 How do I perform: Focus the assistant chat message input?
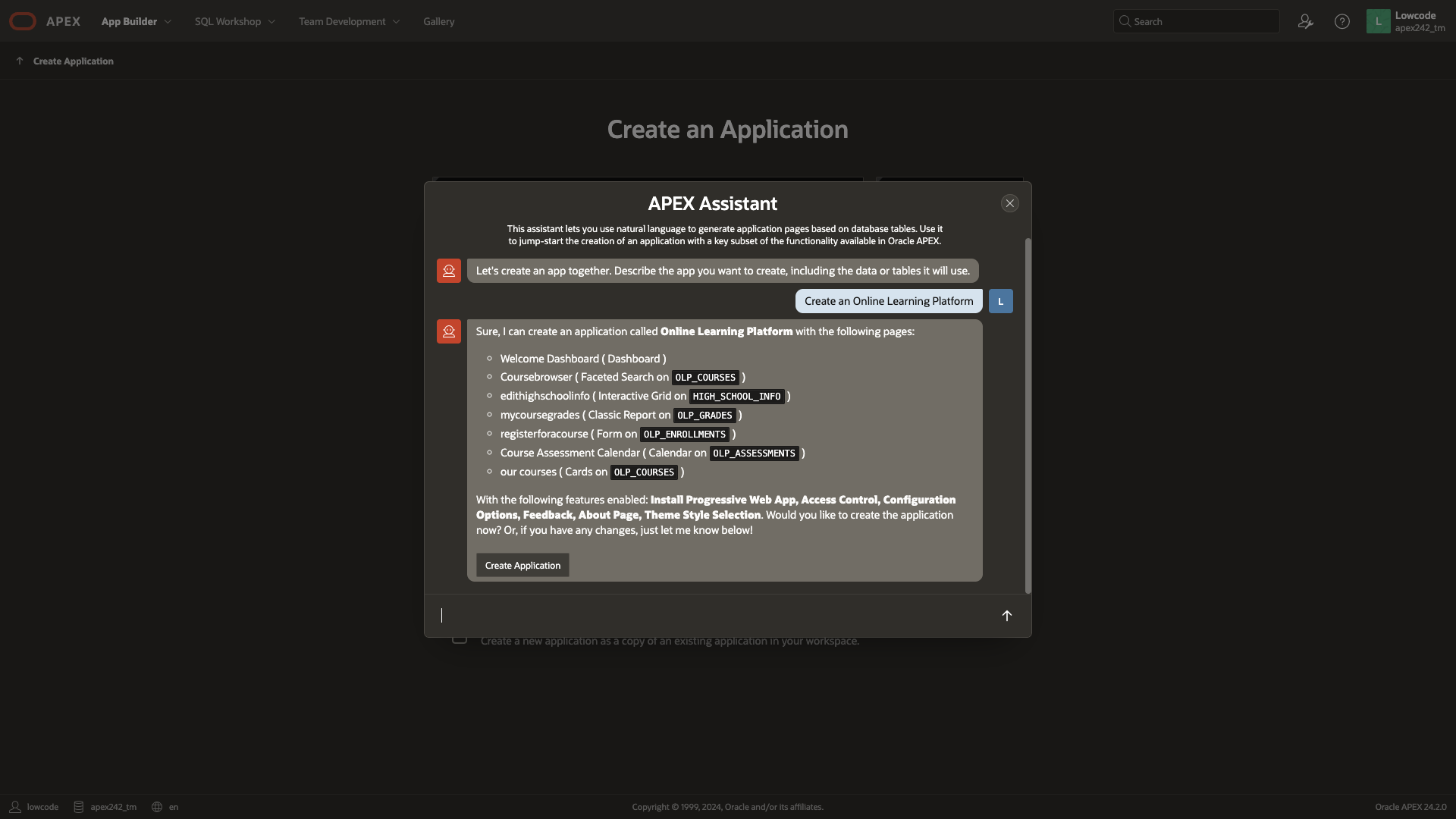coord(713,616)
